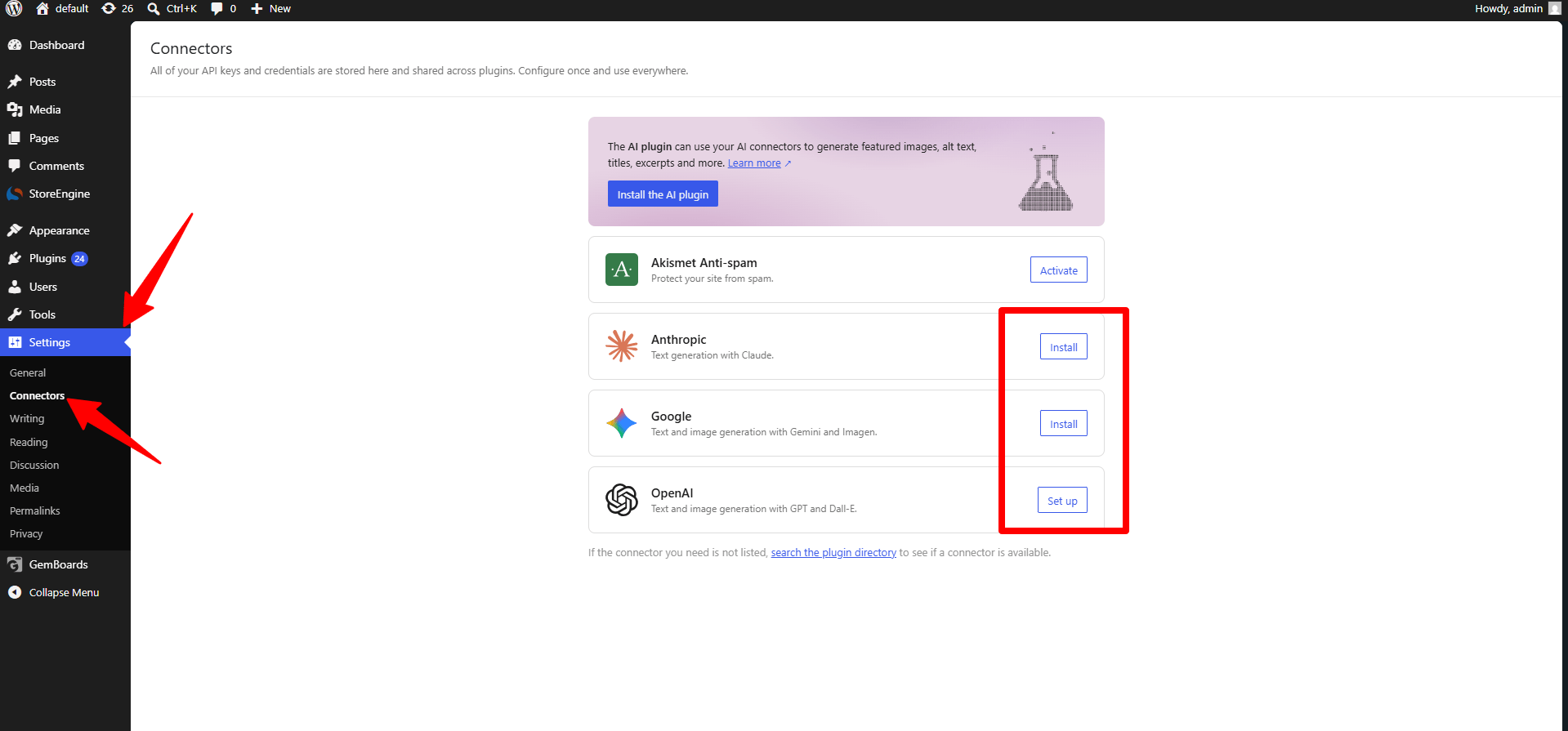The height and width of the screenshot is (731, 1568).
Task: Open the General settings submenu
Action: (28, 372)
